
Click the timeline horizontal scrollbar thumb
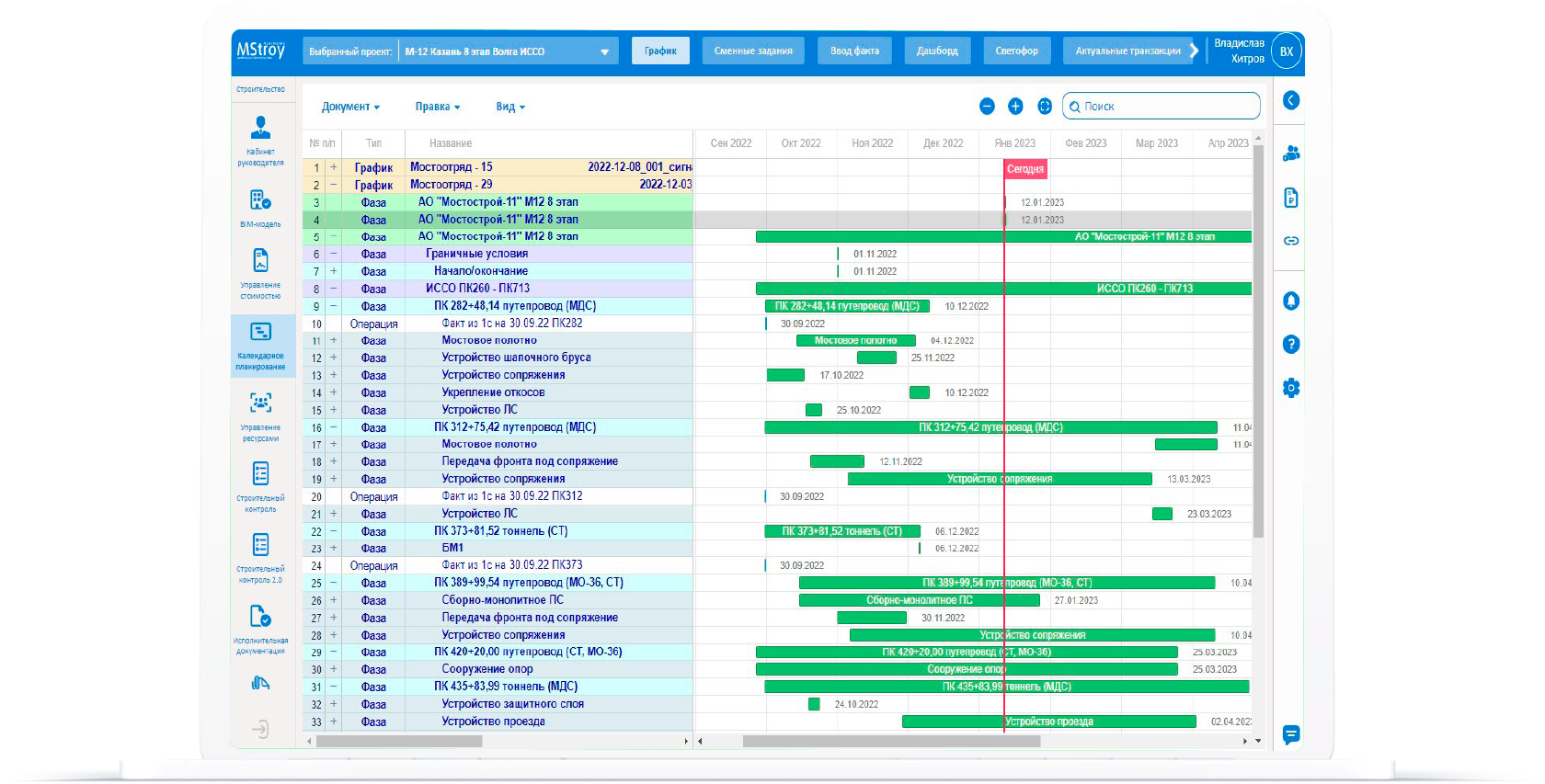click(891, 741)
